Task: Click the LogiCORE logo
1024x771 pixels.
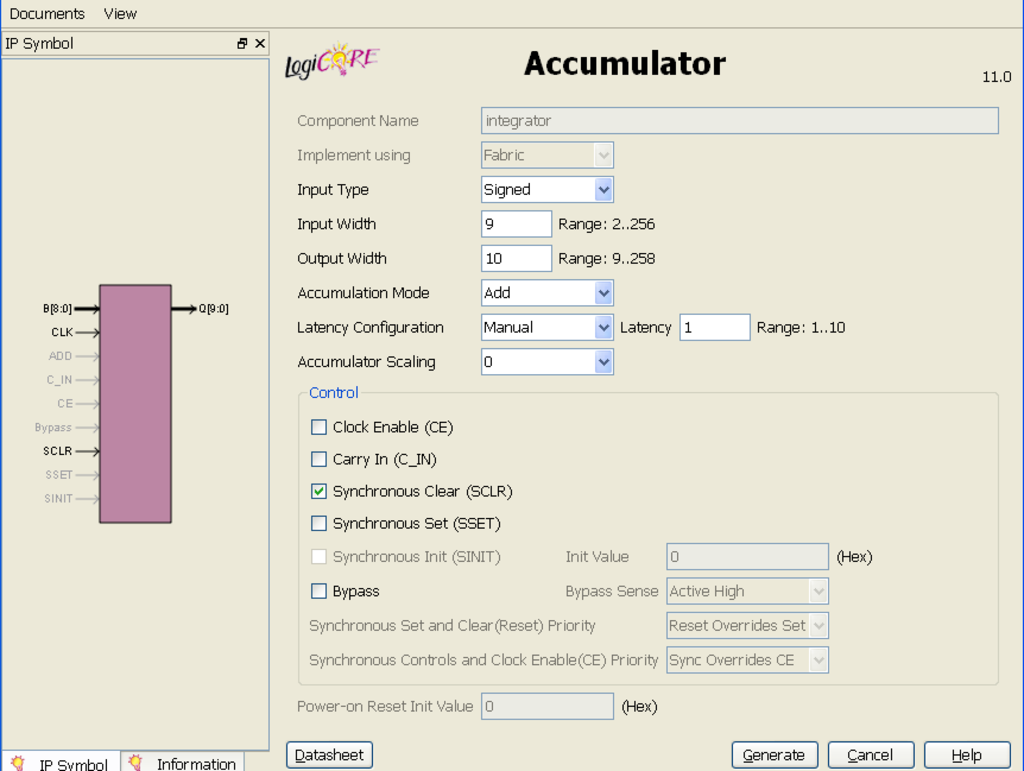Action: tap(331, 62)
